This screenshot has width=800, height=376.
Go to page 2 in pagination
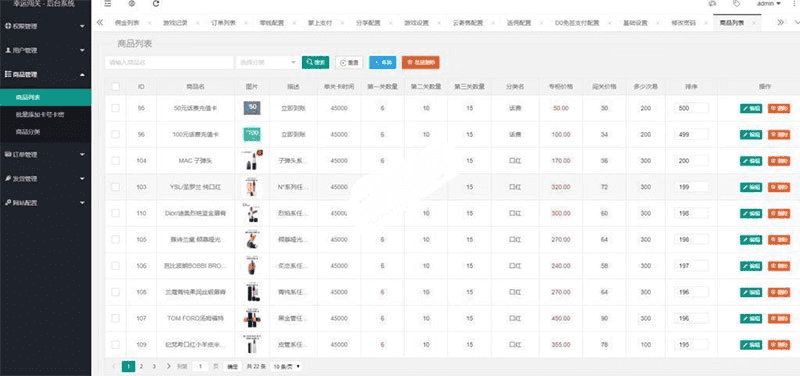(141, 366)
